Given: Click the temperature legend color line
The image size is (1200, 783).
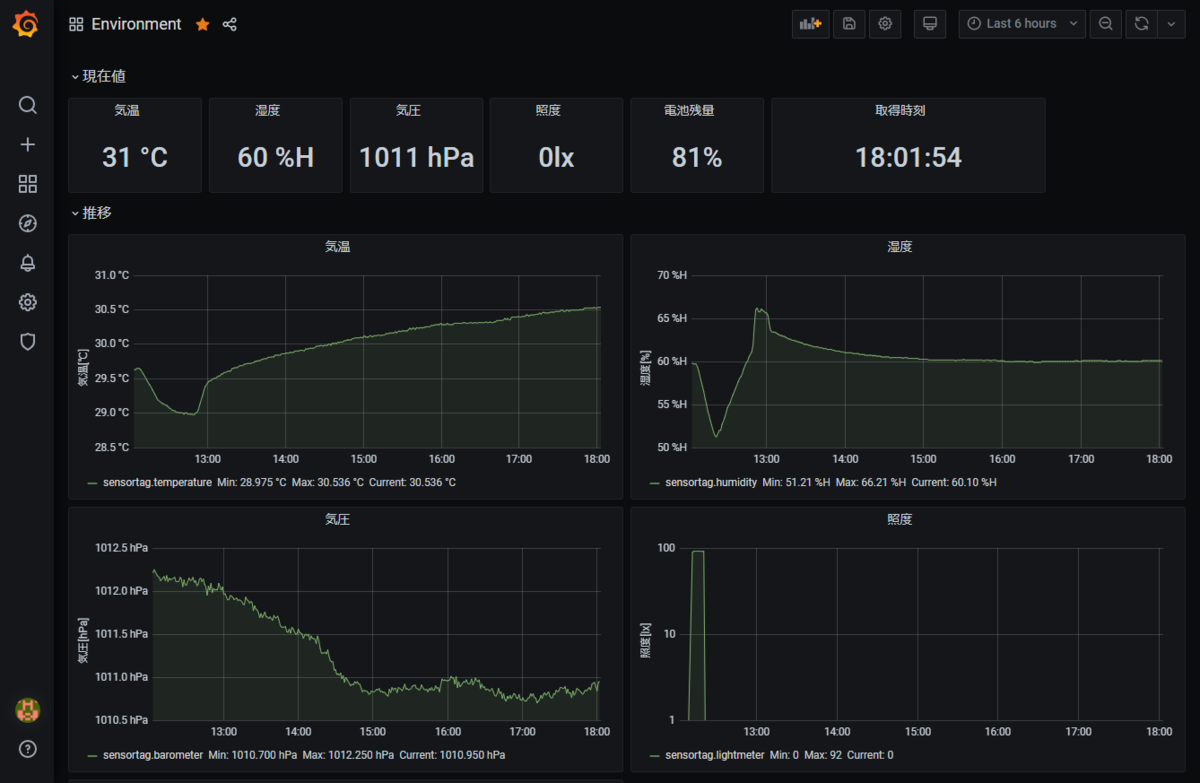Looking at the screenshot, I should point(93,483).
